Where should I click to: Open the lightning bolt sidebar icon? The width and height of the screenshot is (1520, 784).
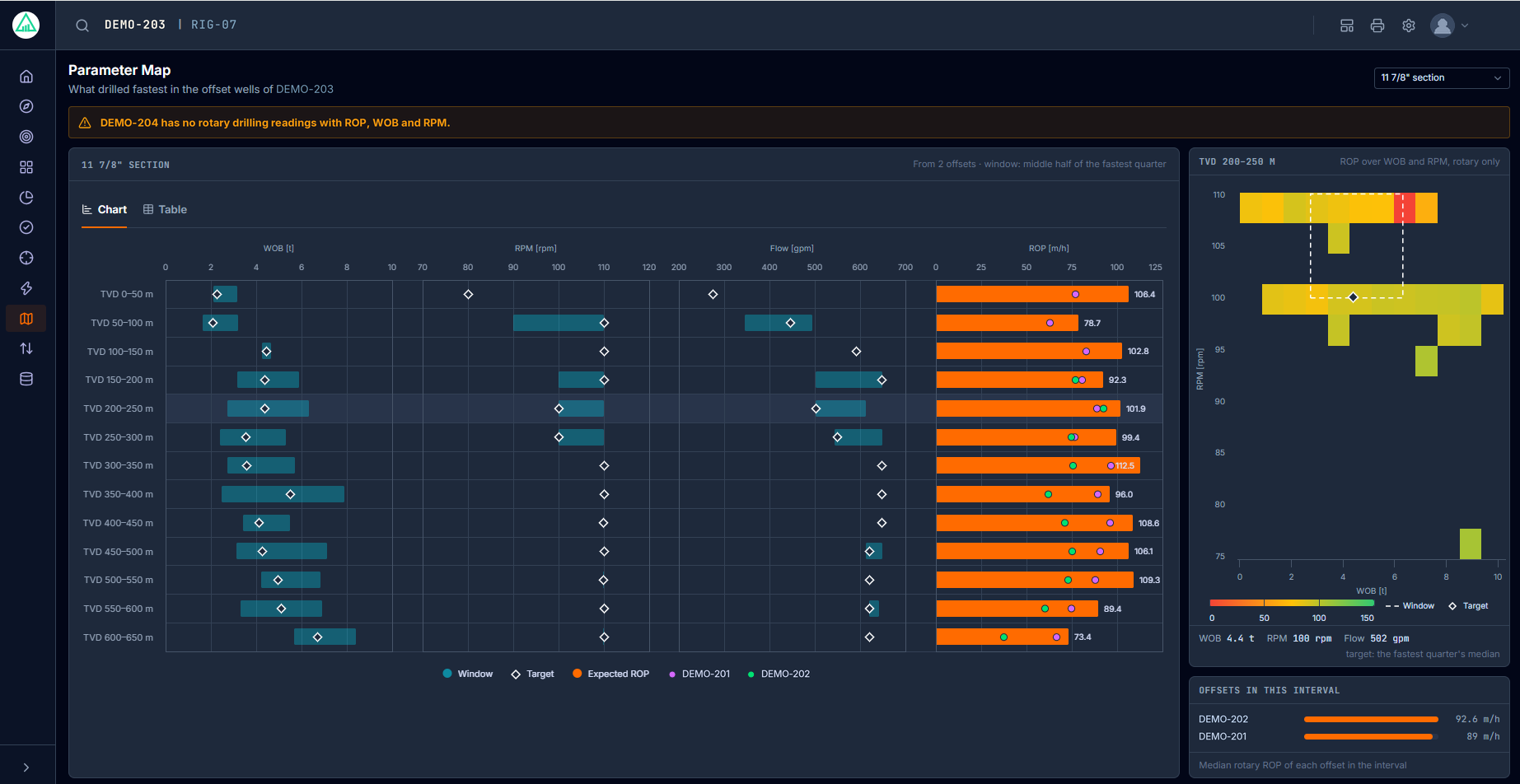tap(26, 288)
